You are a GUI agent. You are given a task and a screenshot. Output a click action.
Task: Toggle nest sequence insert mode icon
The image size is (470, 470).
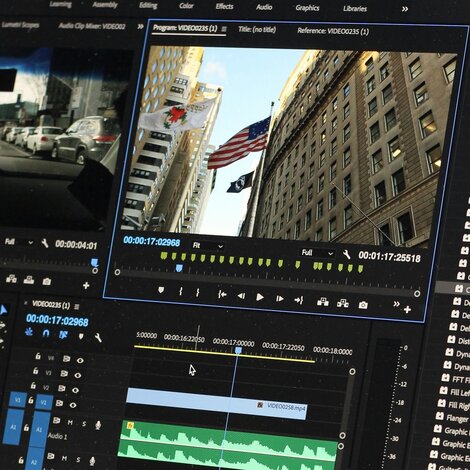coord(29,332)
